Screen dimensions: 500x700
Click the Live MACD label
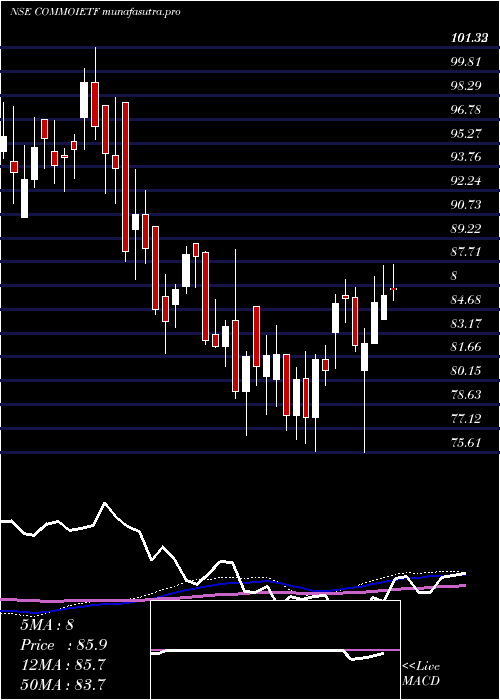[421, 674]
